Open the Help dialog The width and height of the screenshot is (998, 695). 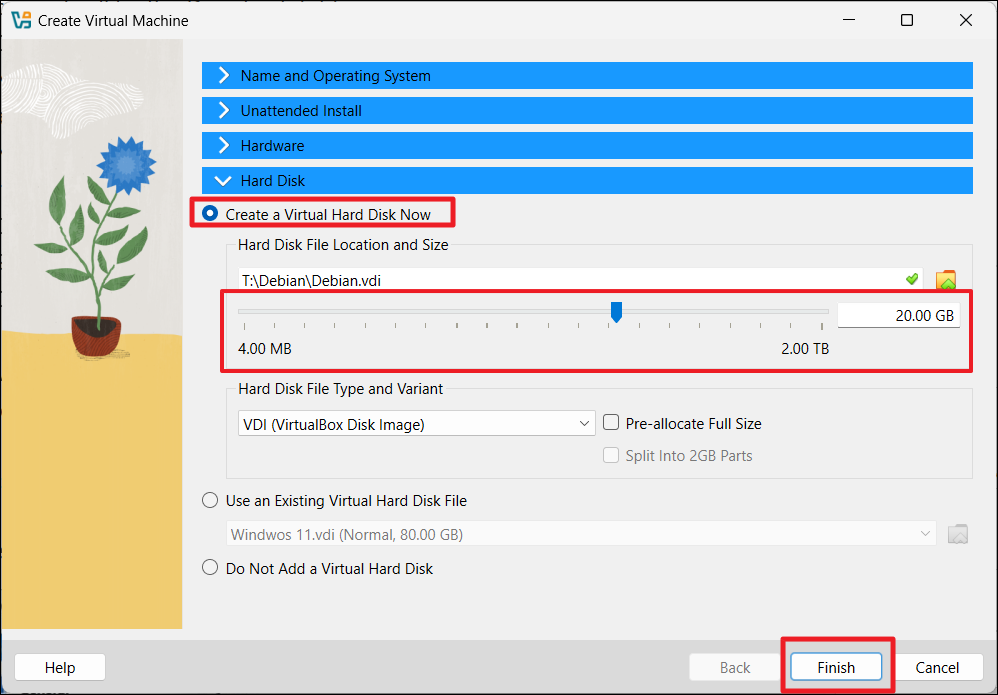click(59, 667)
